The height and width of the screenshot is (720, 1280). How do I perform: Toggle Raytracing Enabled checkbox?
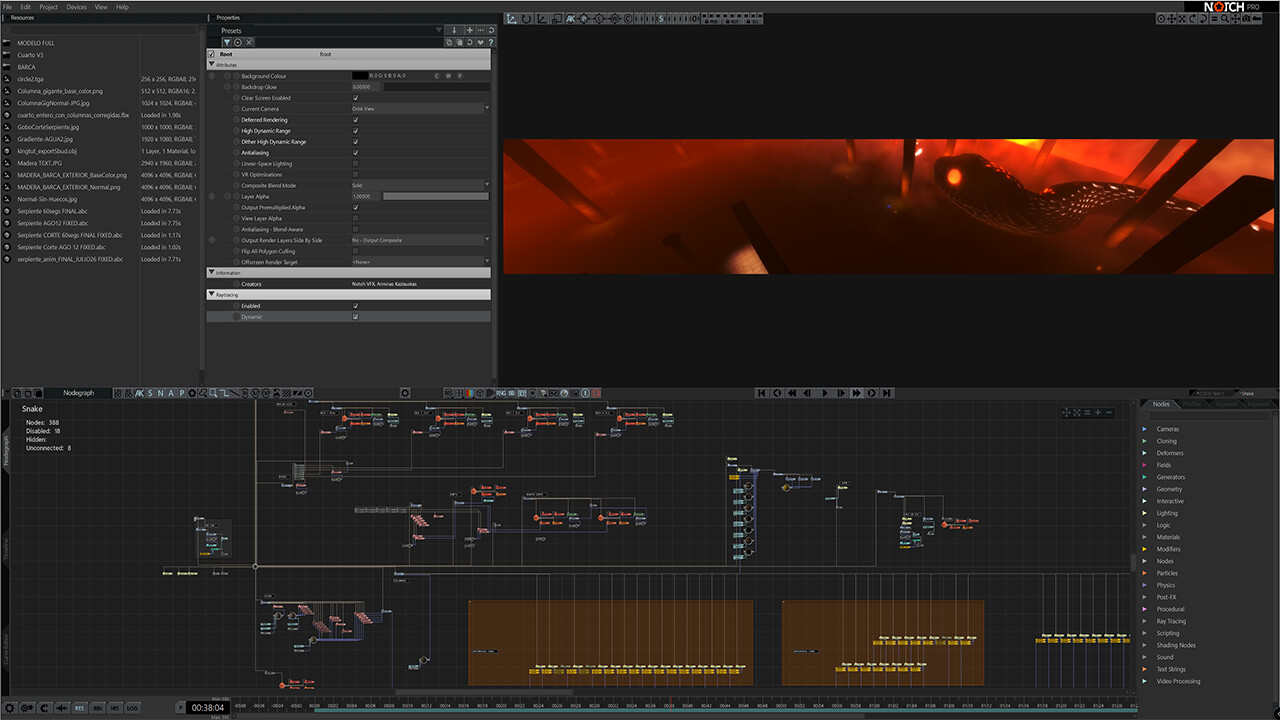(x=356, y=306)
